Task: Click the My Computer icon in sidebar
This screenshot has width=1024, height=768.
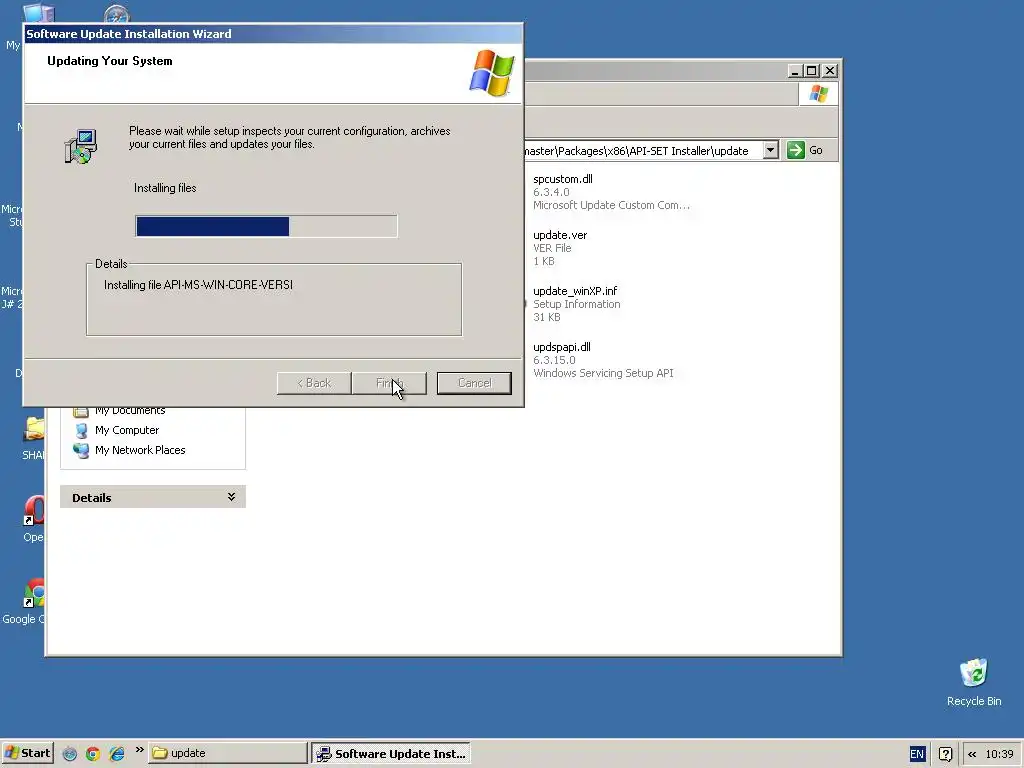Action: coord(81,430)
